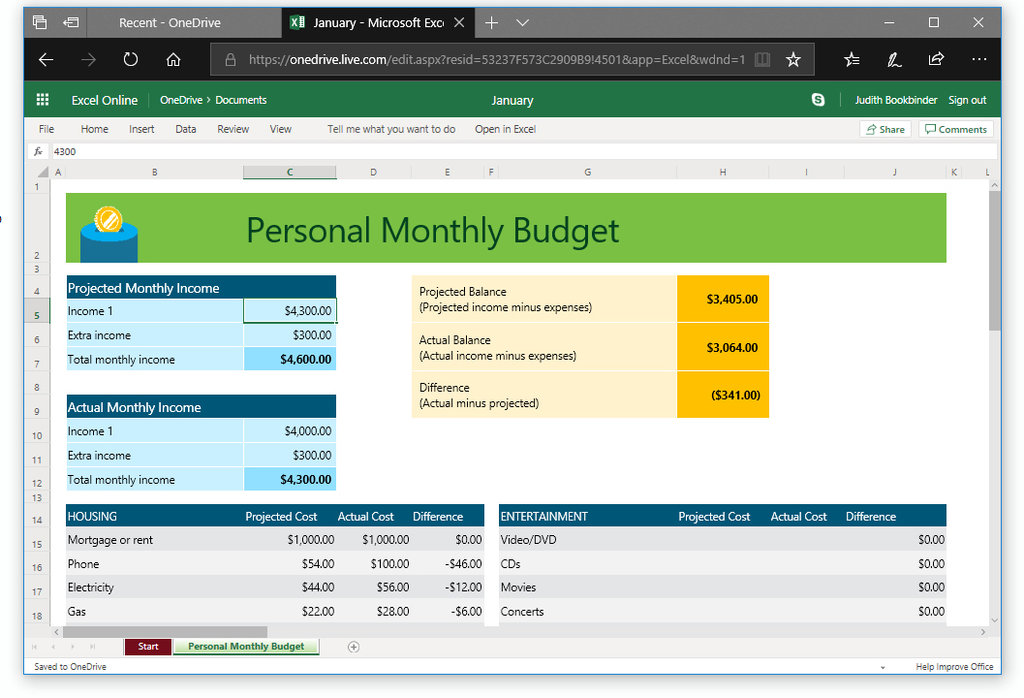Click Sign out link
This screenshot has width=1024, height=698.
tap(967, 100)
